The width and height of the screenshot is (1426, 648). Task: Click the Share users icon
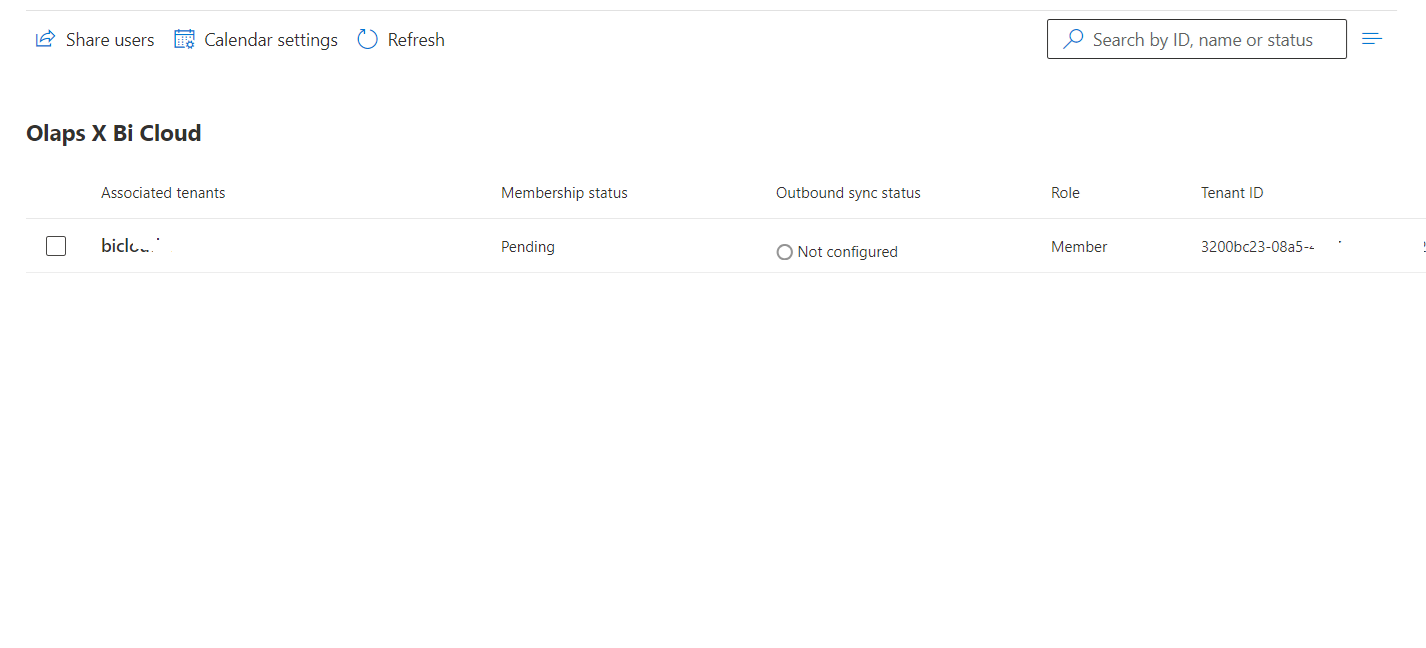tap(45, 38)
